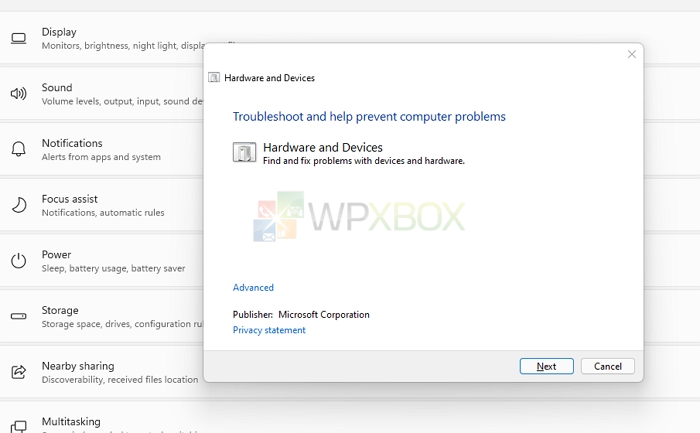Open Display settings in Settings window

102,38
